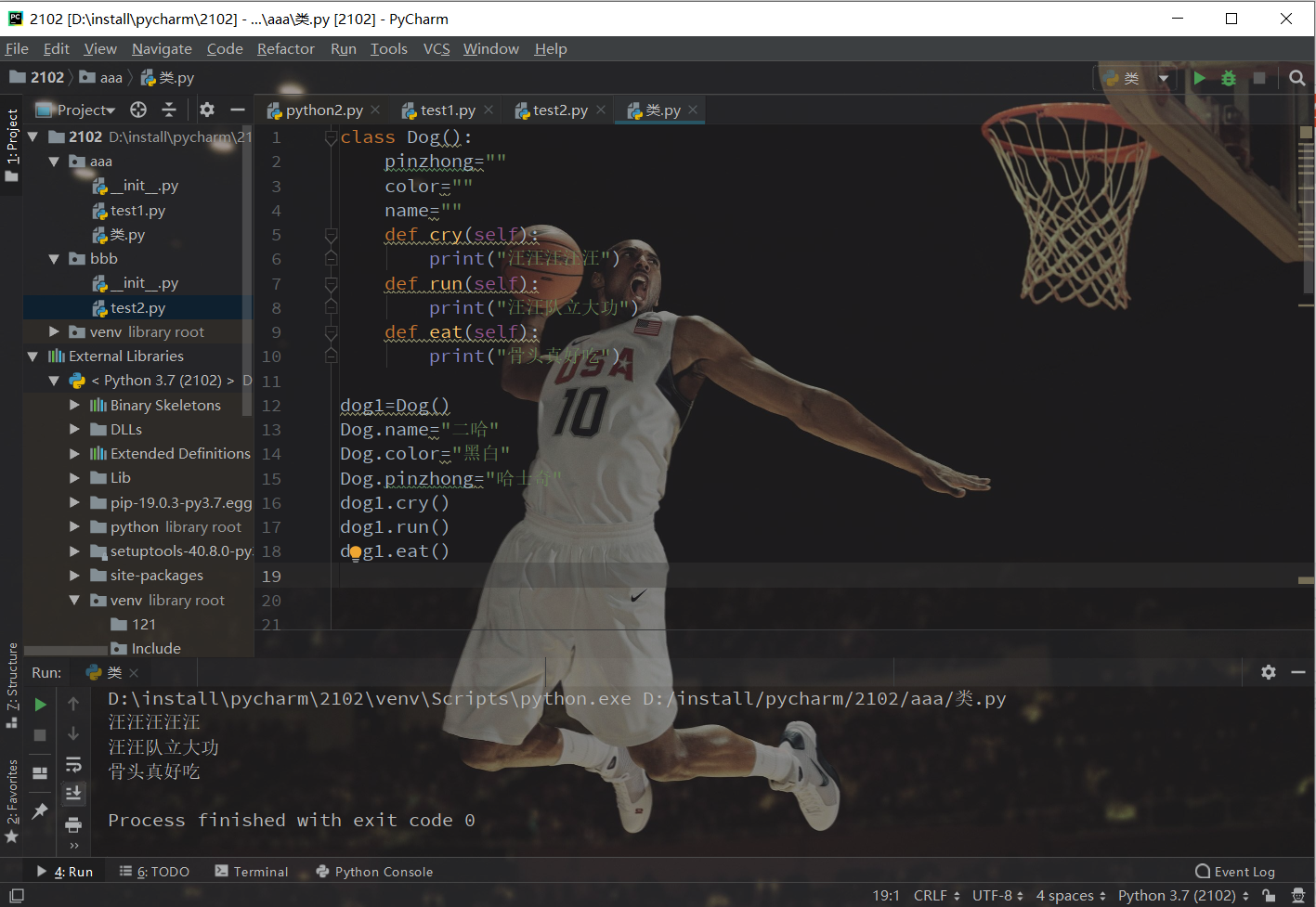The width and height of the screenshot is (1316, 907).
Task: Change line separator CRLF in status bar
Action: pyautogui.click(x=936, y=896)
